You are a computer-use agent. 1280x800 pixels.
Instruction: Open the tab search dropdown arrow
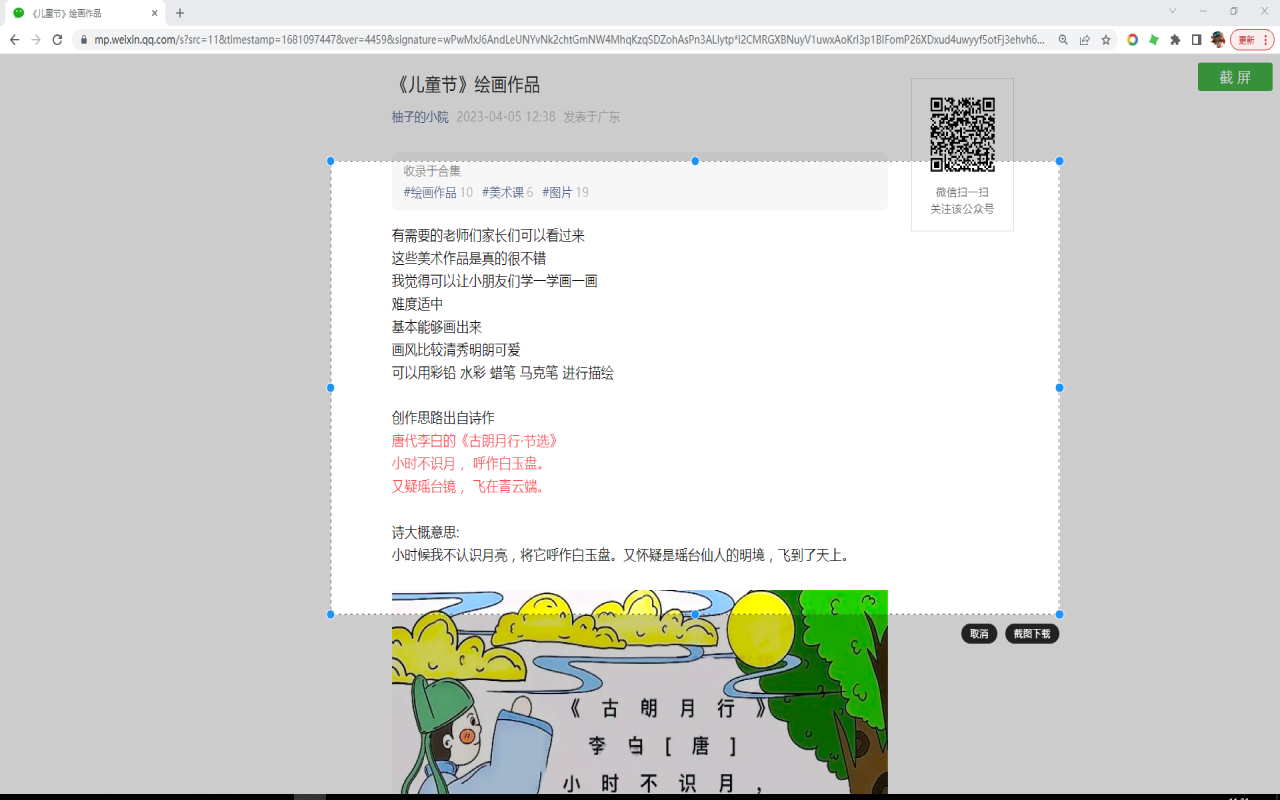pyautogui.click(x=1172, y=11)
